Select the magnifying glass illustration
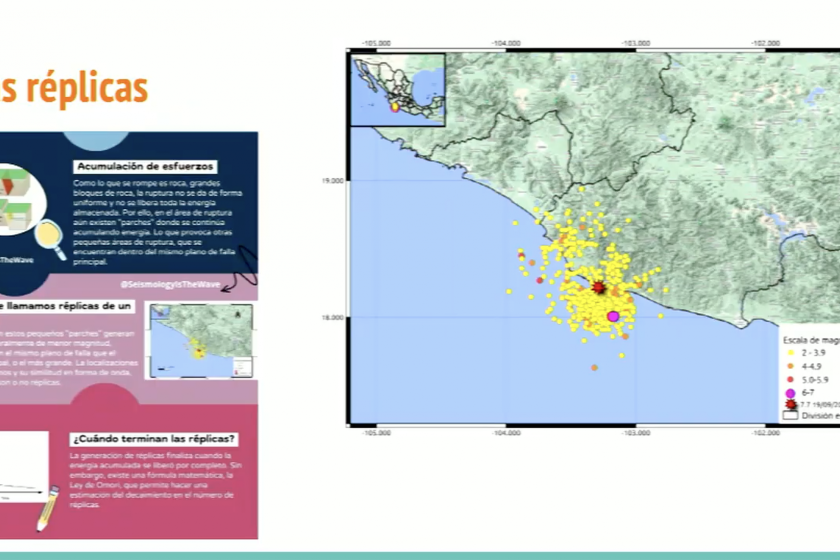 pos(51,240)
